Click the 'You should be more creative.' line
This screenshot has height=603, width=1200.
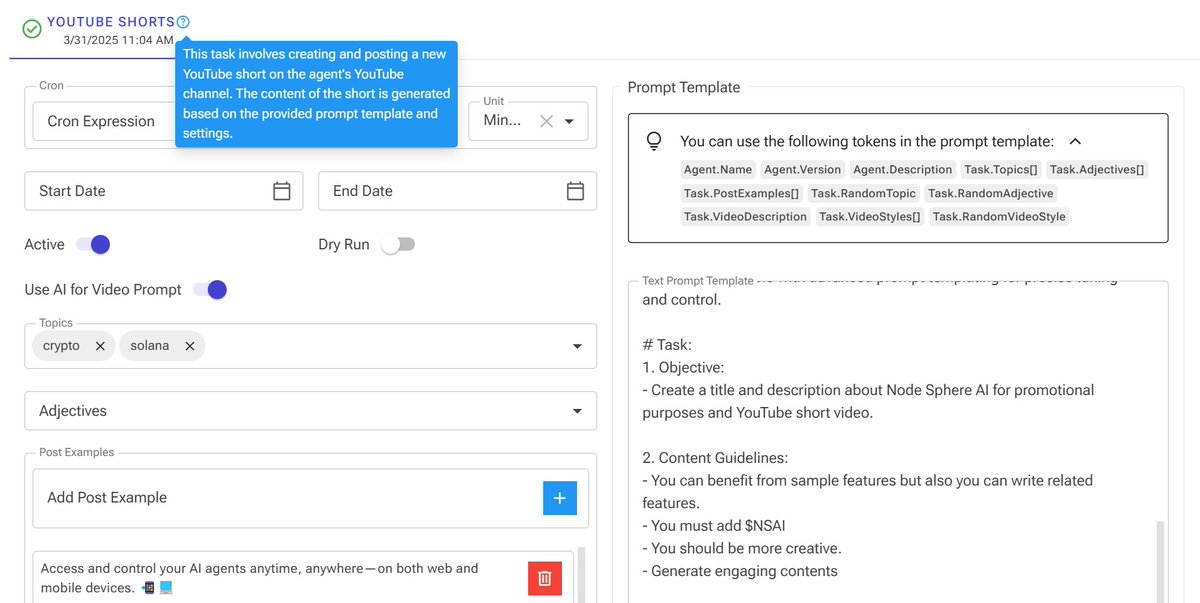742,548
